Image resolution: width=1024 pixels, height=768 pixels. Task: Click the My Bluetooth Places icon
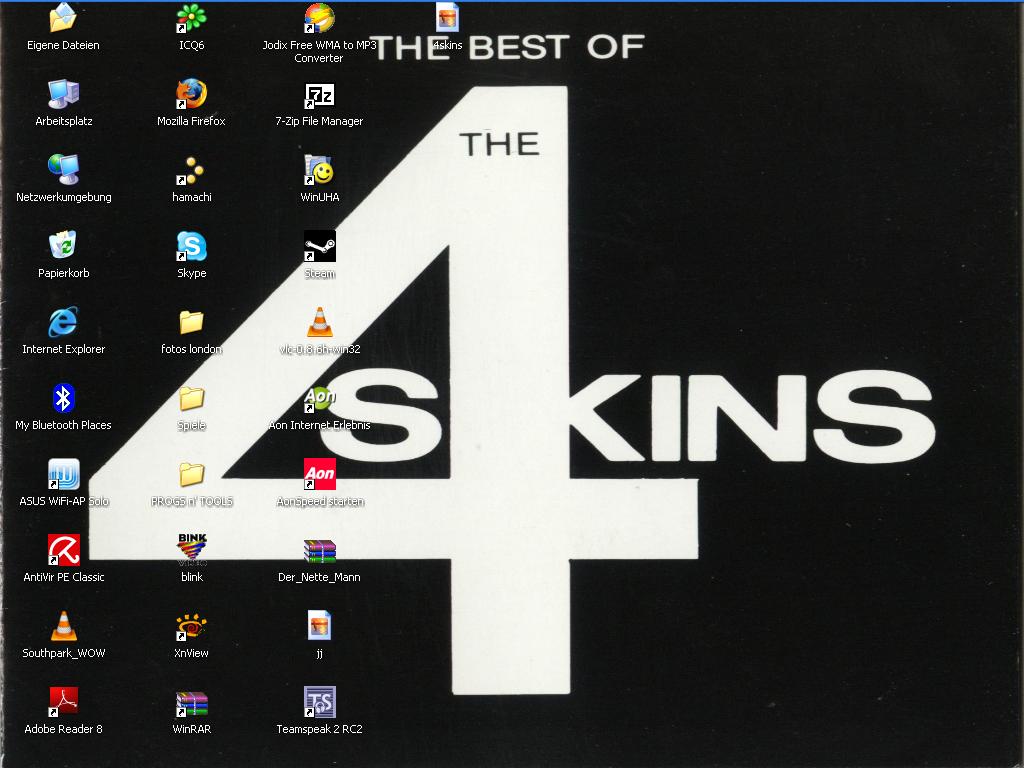click(x=63, y=399)
